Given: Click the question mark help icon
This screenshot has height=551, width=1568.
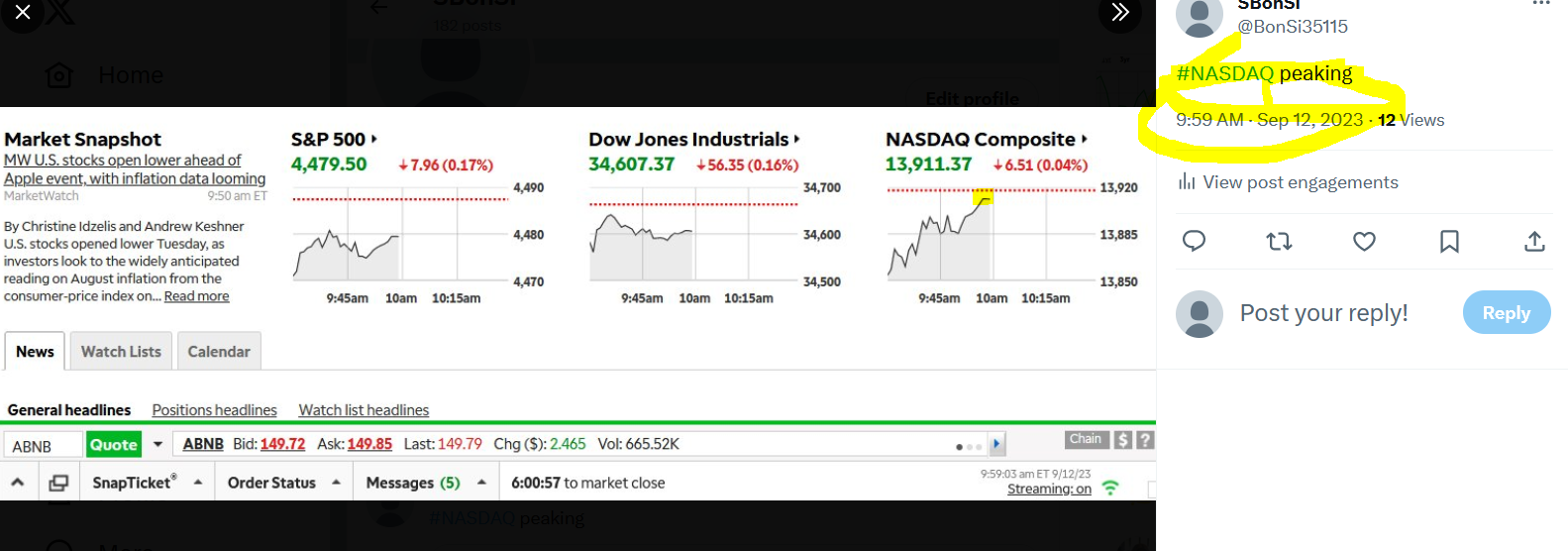Looking at the screenshot, I should tap(1145, 440).
